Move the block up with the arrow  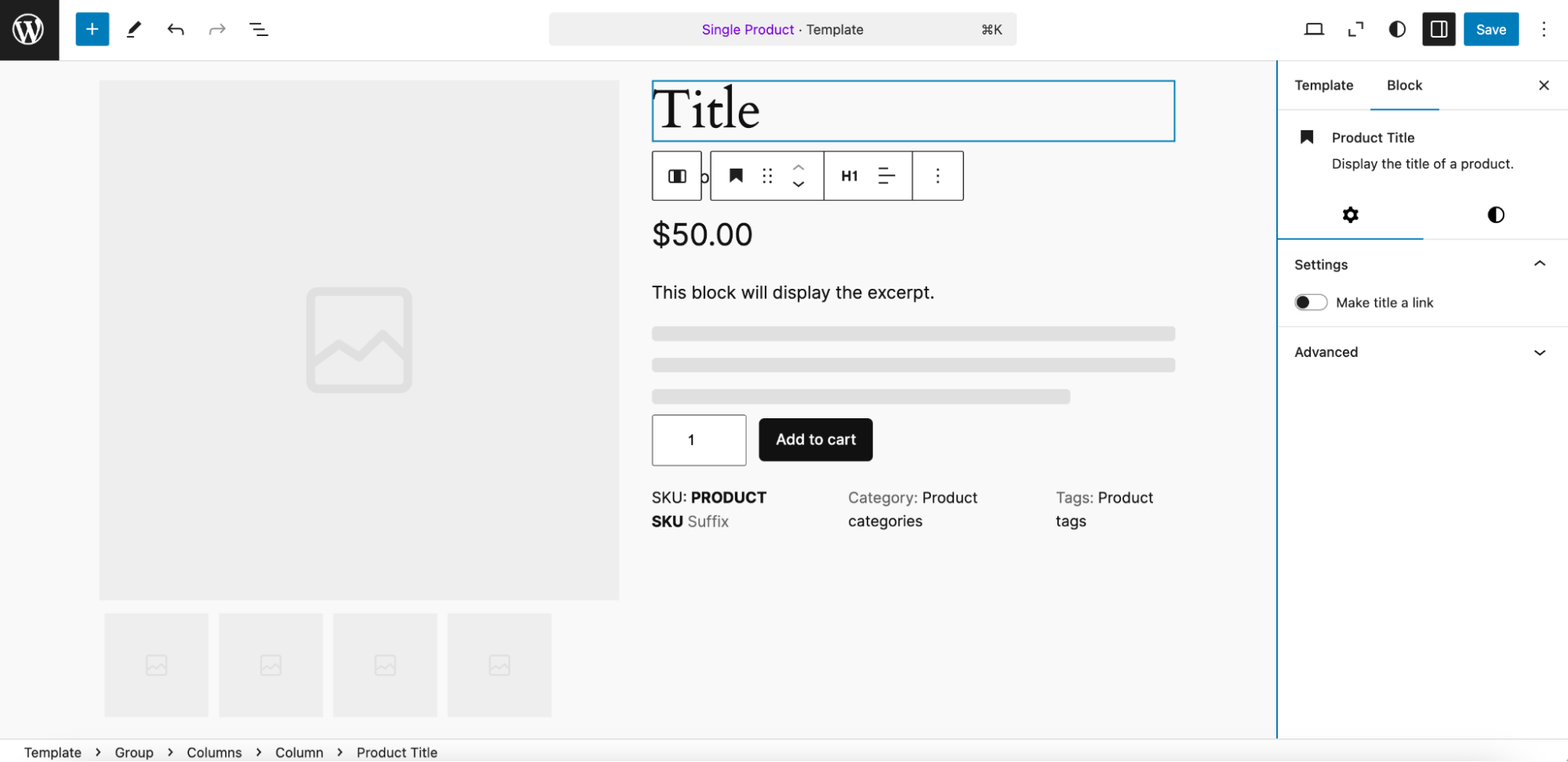[x=799, y=167]
